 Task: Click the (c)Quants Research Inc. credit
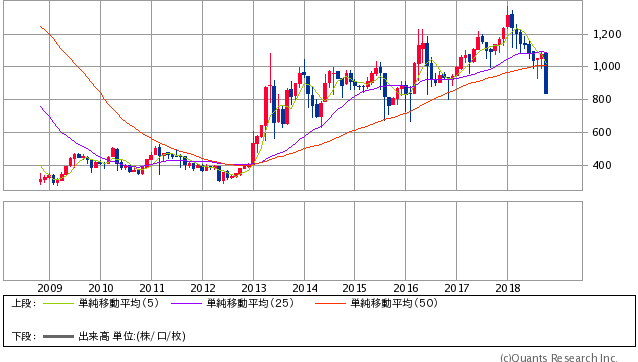pos(559,358)
